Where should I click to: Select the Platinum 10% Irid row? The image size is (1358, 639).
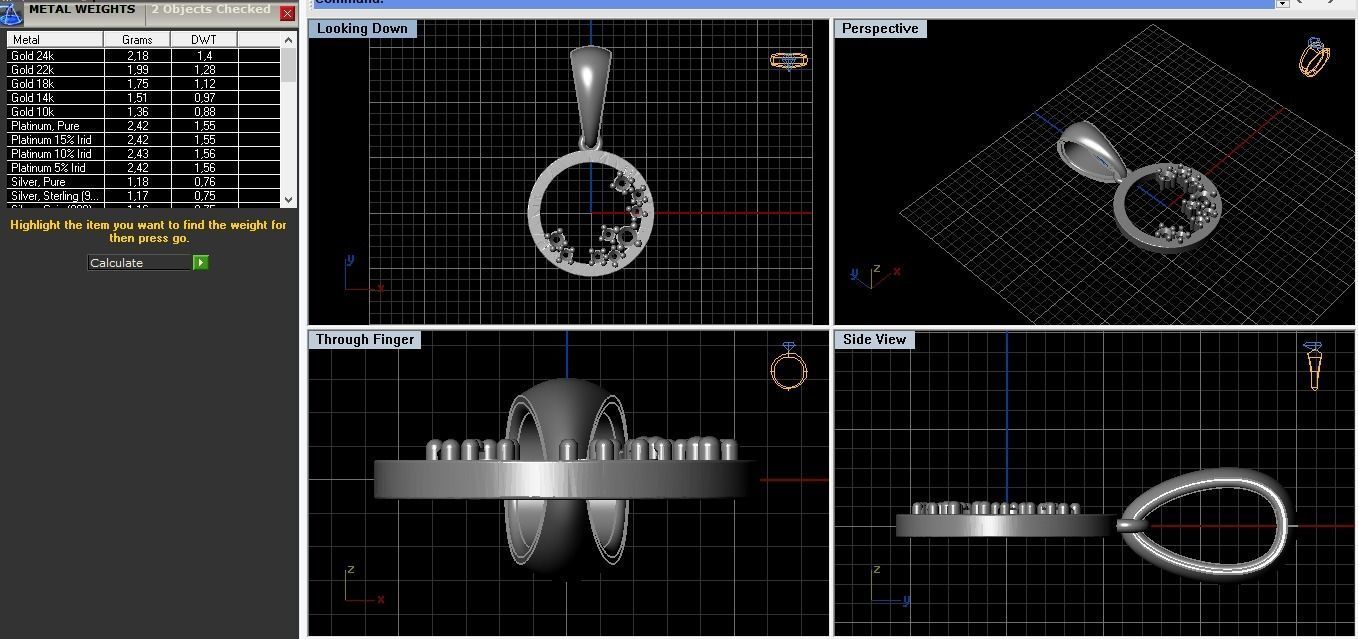[x=144, y=154]
